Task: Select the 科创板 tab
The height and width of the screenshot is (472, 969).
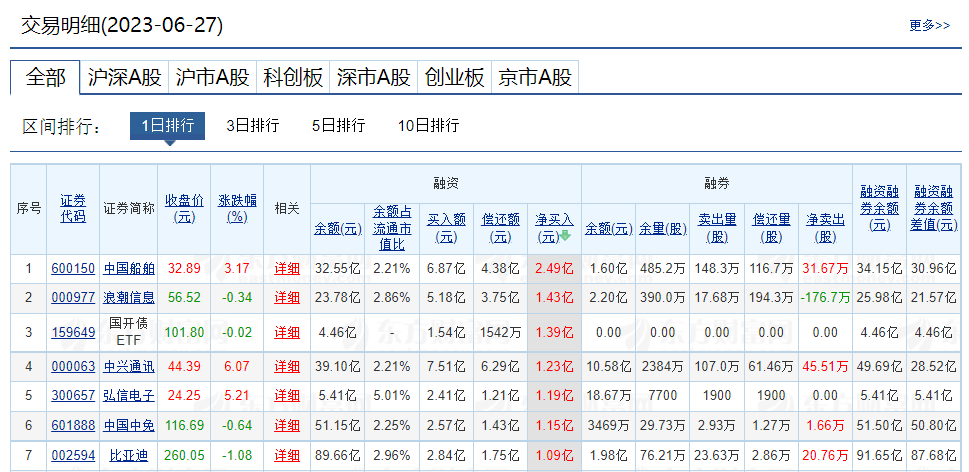Action: 293,77
